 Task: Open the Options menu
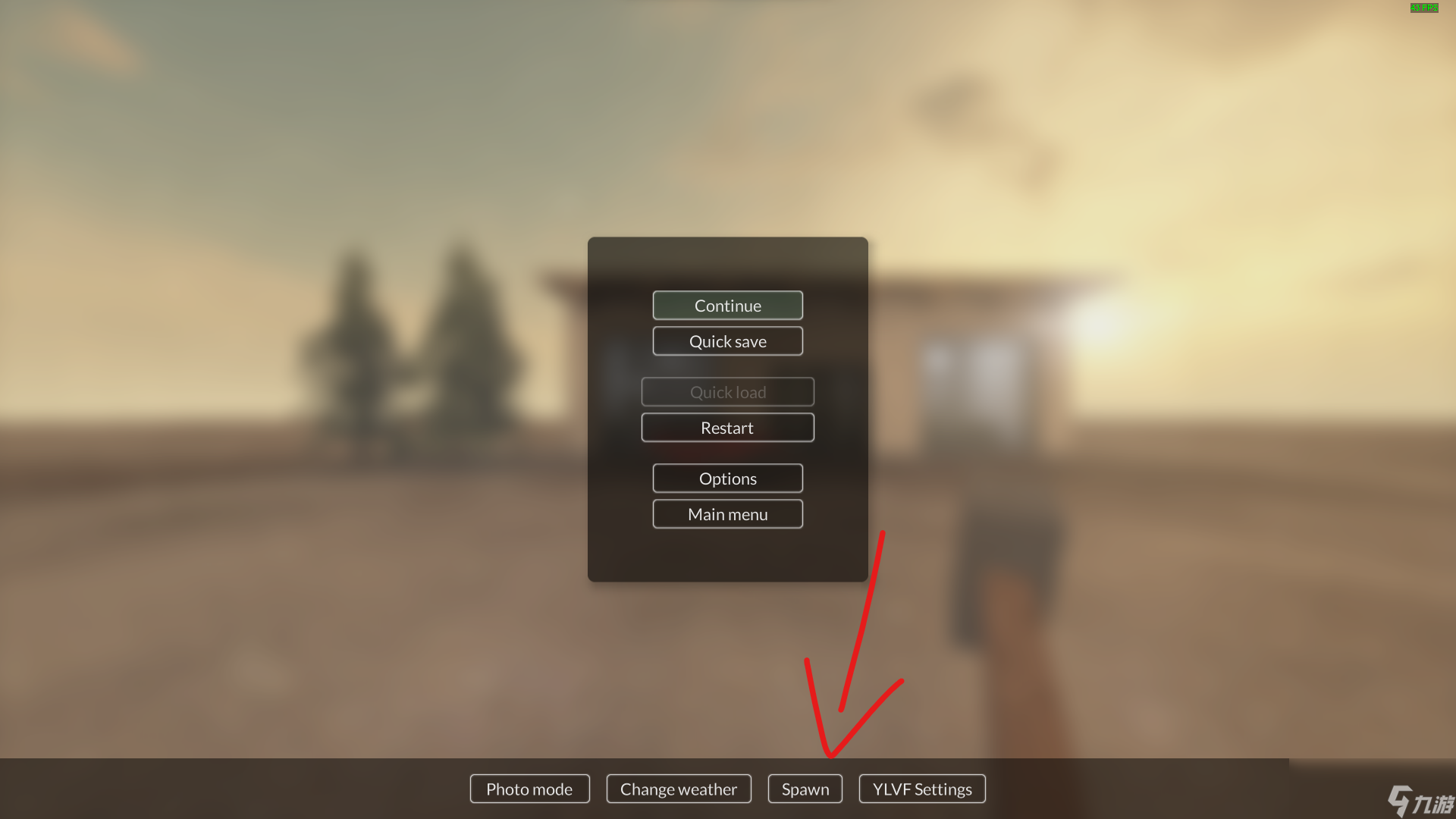(x=727, y=477)
